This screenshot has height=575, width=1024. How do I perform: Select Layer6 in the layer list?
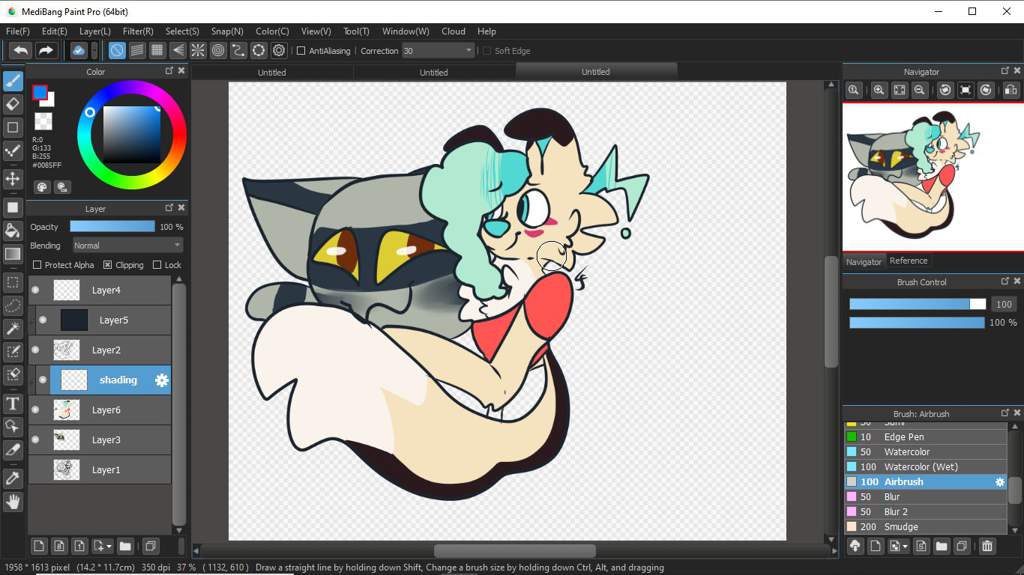click(100, 410)
